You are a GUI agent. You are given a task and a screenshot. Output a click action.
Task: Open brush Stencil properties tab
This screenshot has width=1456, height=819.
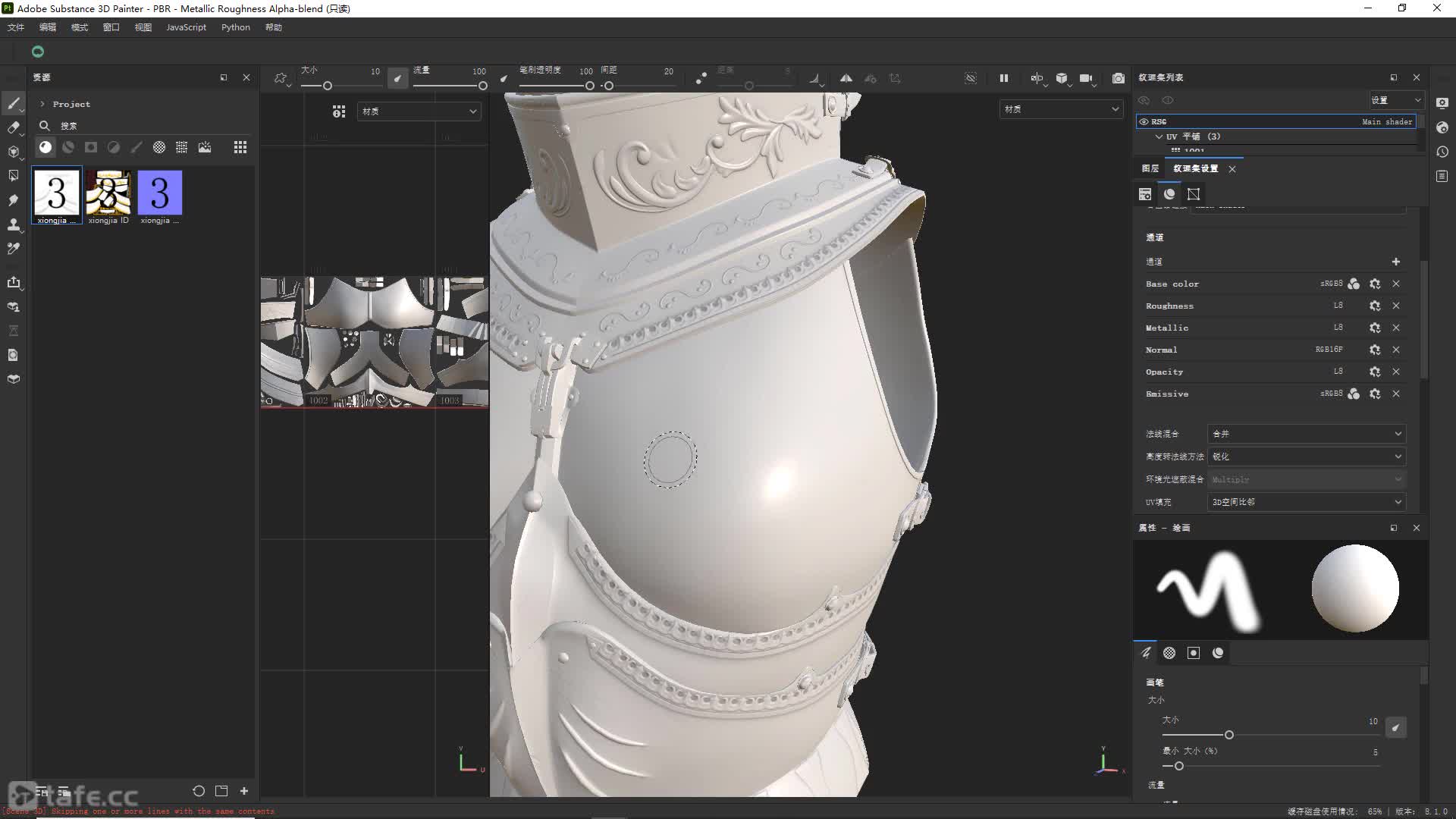pyautogui.click(x=1194, y=653)
